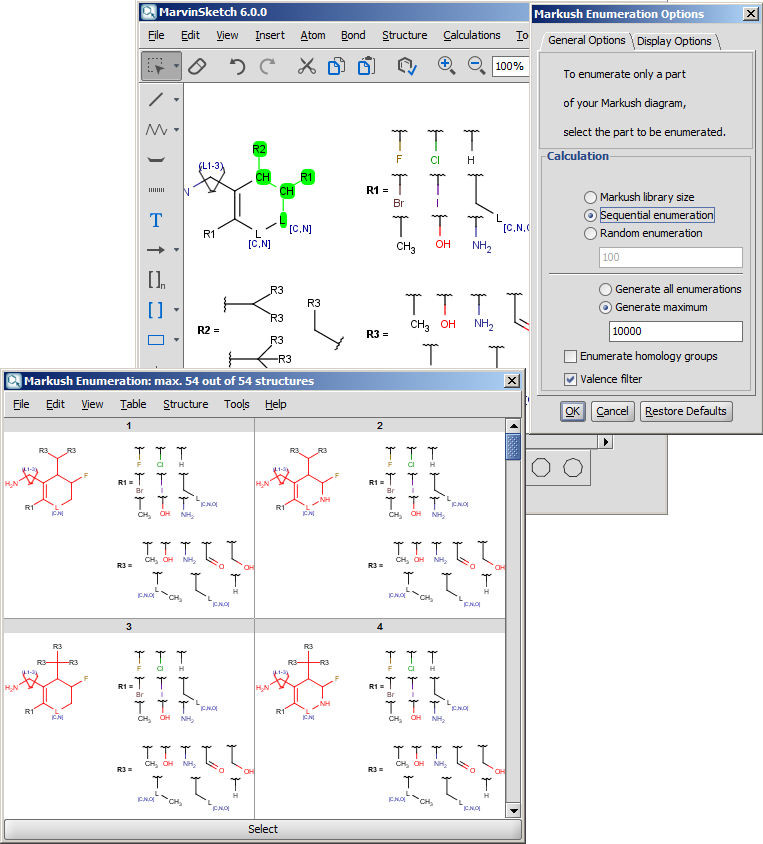
Task: Select the chain bond zigzag tool
Action: (x=156, y=130)
